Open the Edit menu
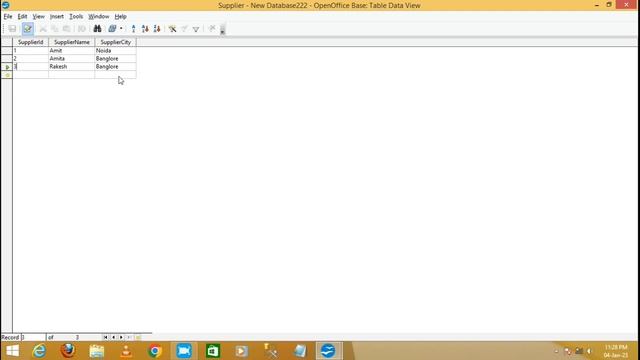Viewport: 640px width, 360px height. coord(22,16)
